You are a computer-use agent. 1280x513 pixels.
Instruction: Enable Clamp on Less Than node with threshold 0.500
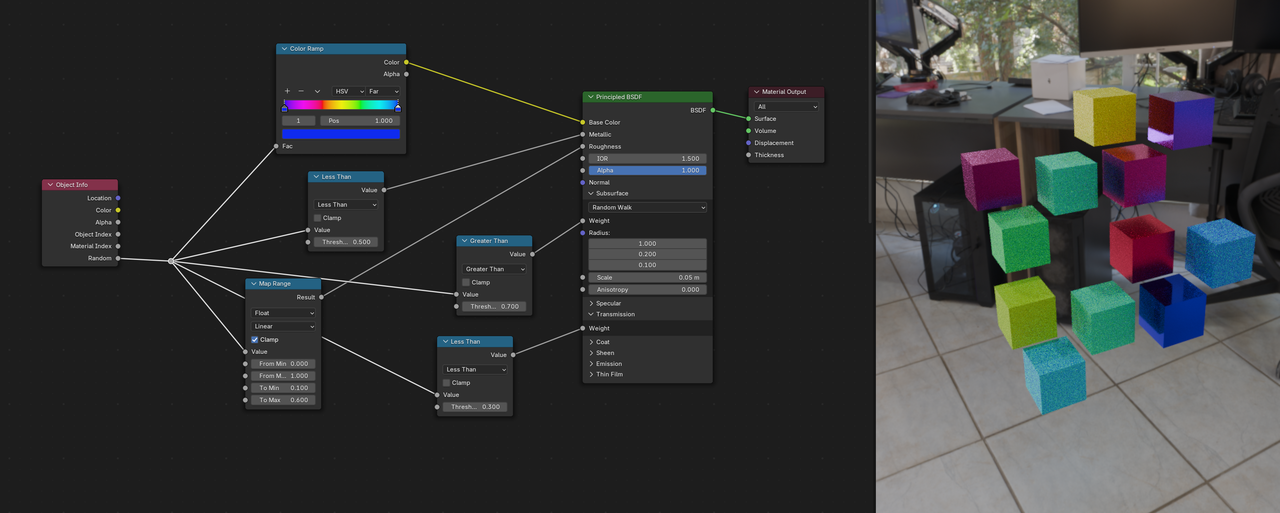tap(318, 217)
